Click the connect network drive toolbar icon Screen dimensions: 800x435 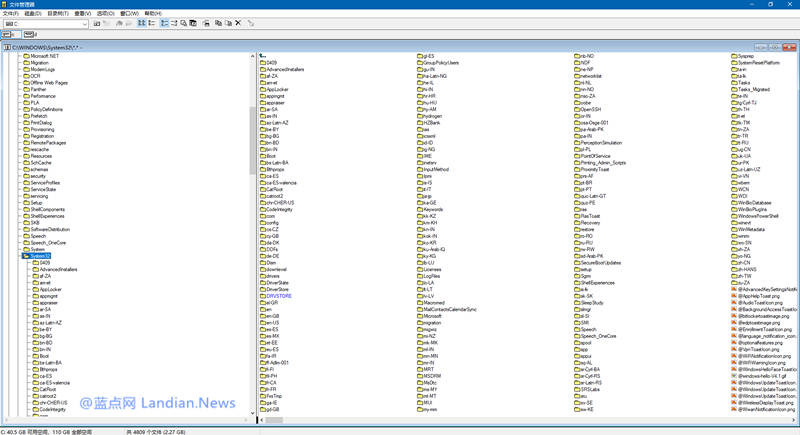click(96, 23)
